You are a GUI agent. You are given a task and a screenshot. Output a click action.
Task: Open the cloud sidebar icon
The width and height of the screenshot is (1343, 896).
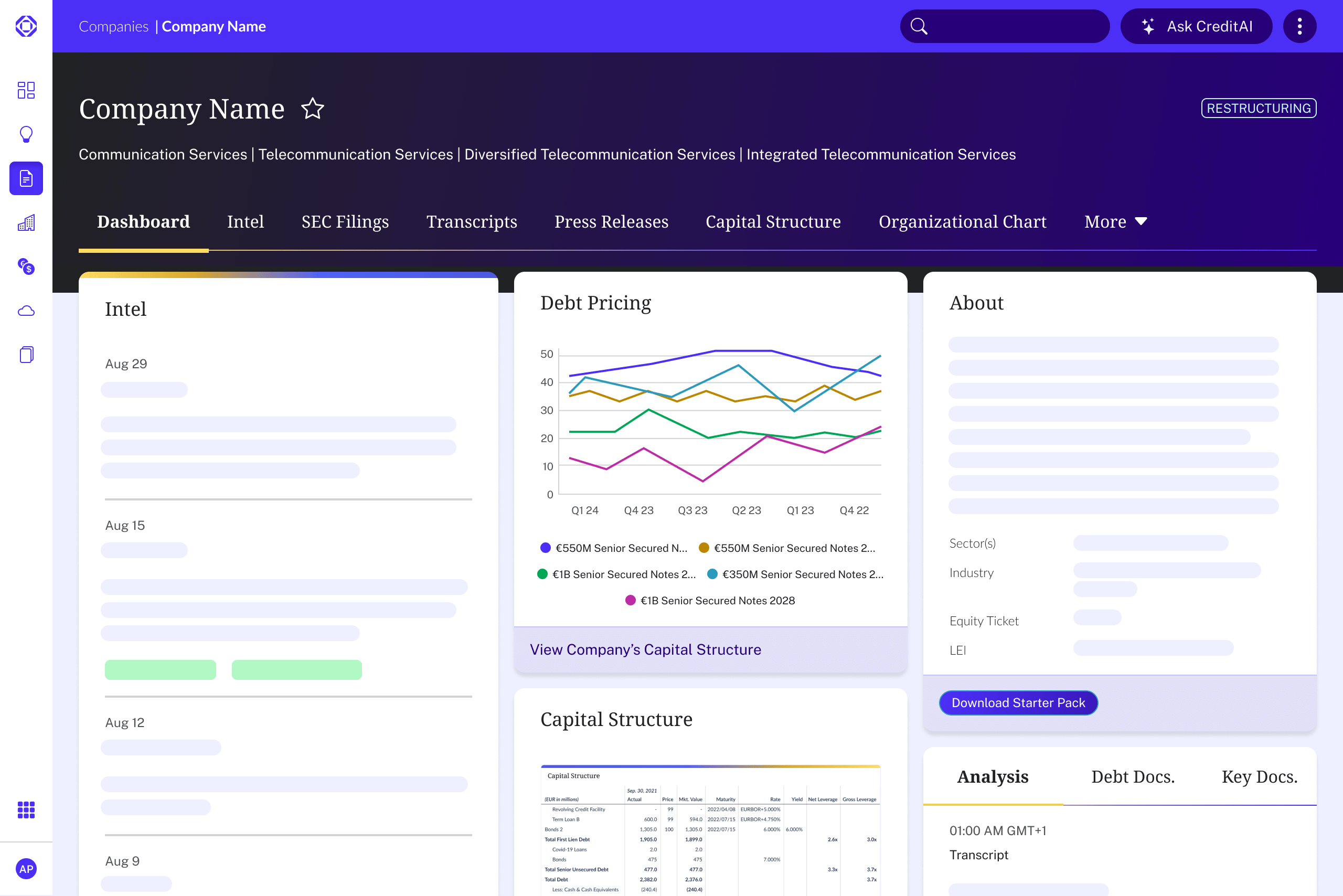pos(26,311)
